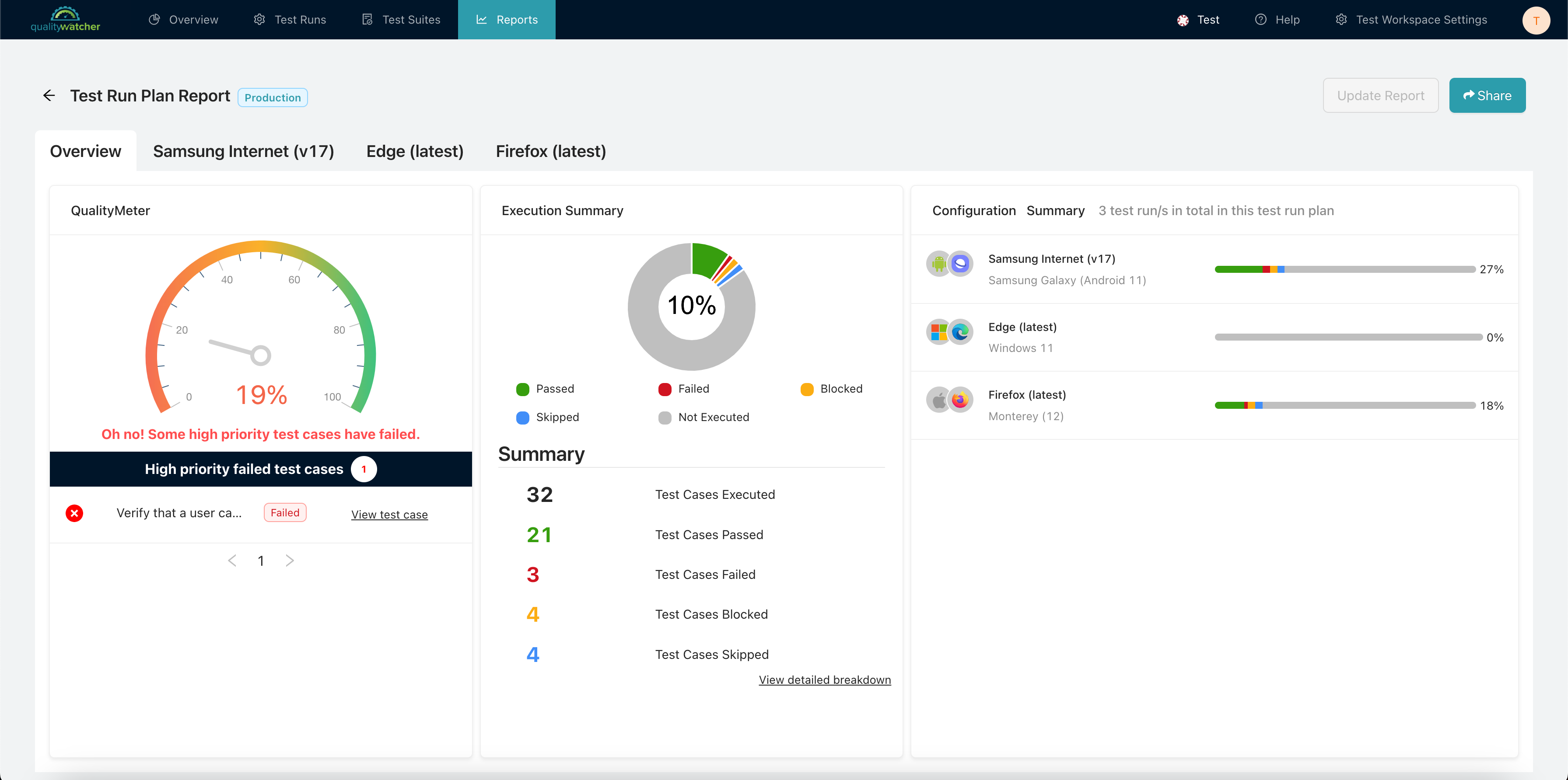Open Test Runs in top navigation

tap(290, 20)
